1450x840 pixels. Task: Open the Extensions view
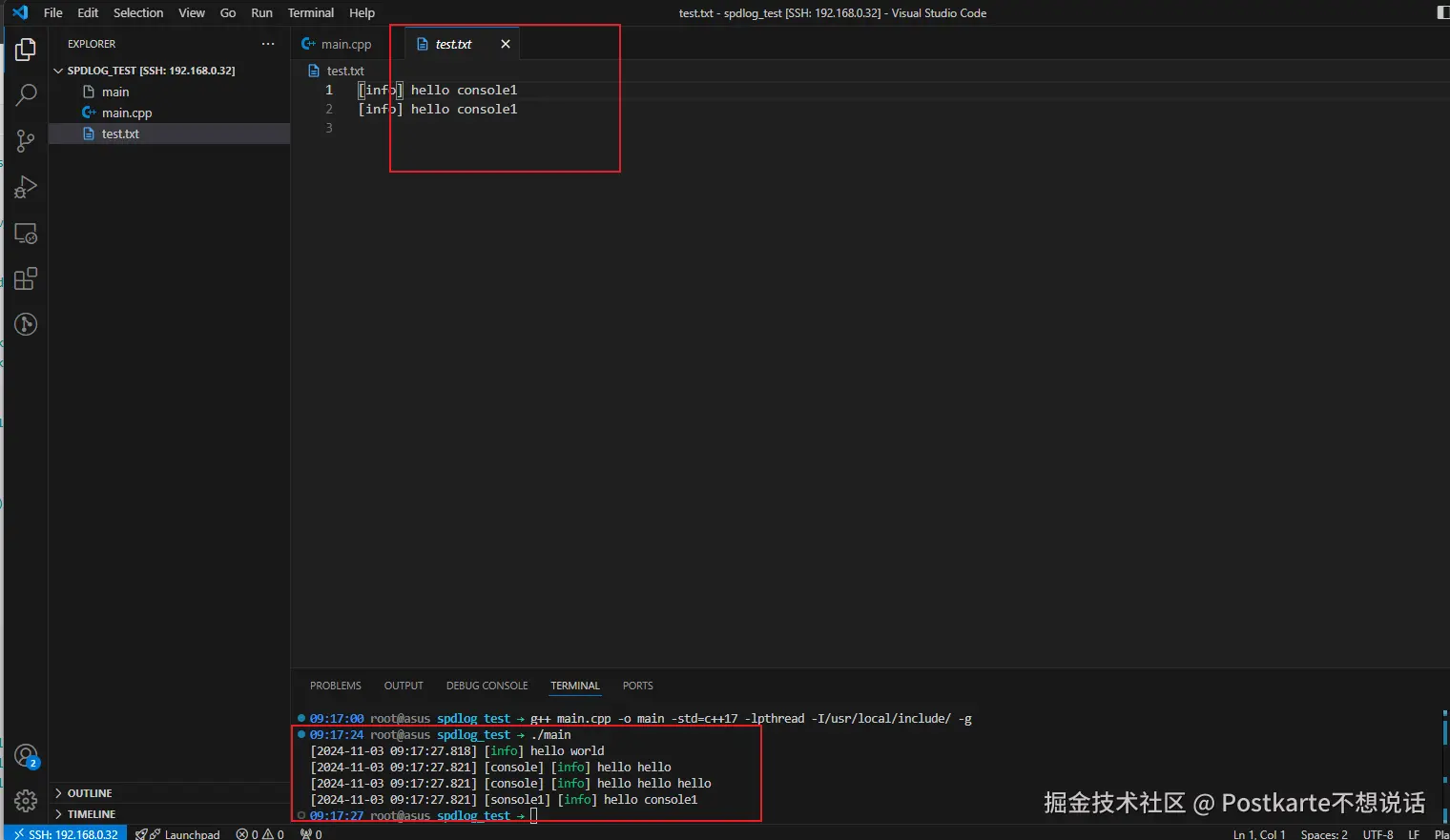[26, 278]
